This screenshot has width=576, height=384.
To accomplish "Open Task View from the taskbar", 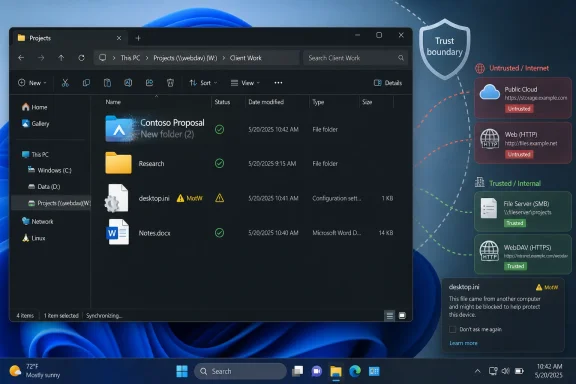I will tap(298, 371).
